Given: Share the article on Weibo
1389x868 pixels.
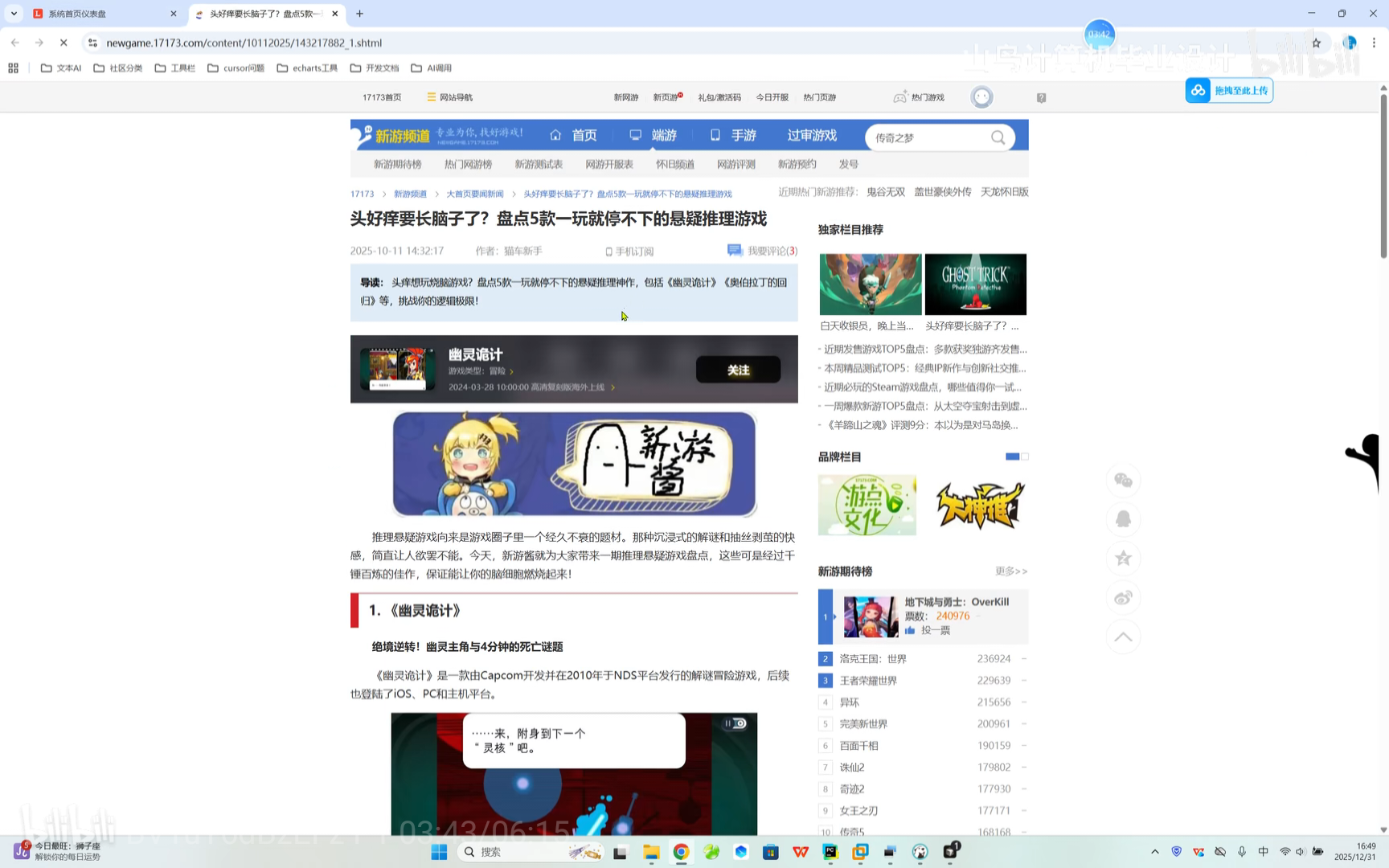Looking at the screenshot, I should [1123, 597].
